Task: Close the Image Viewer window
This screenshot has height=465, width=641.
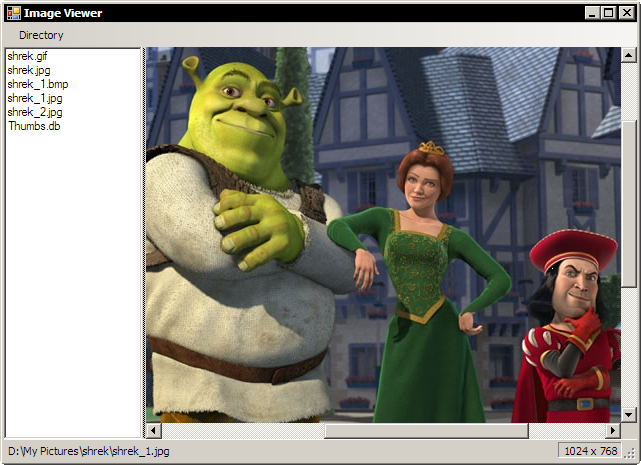Action: [626, 13]
